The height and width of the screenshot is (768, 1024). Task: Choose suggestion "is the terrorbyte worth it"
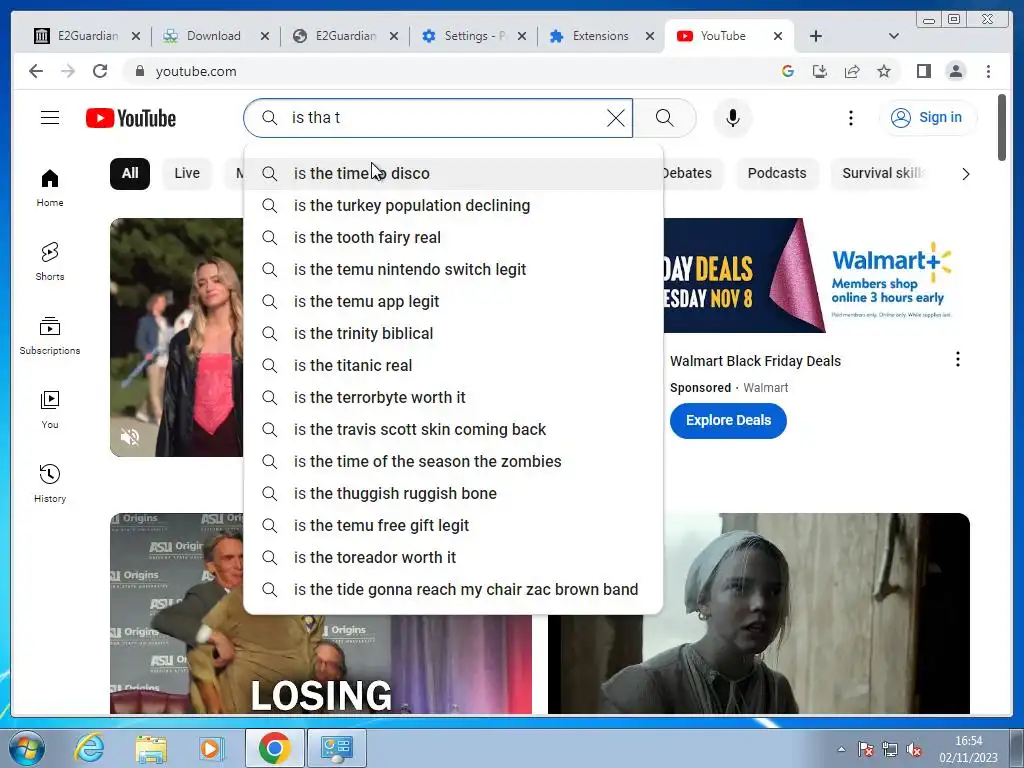[453, 398]
